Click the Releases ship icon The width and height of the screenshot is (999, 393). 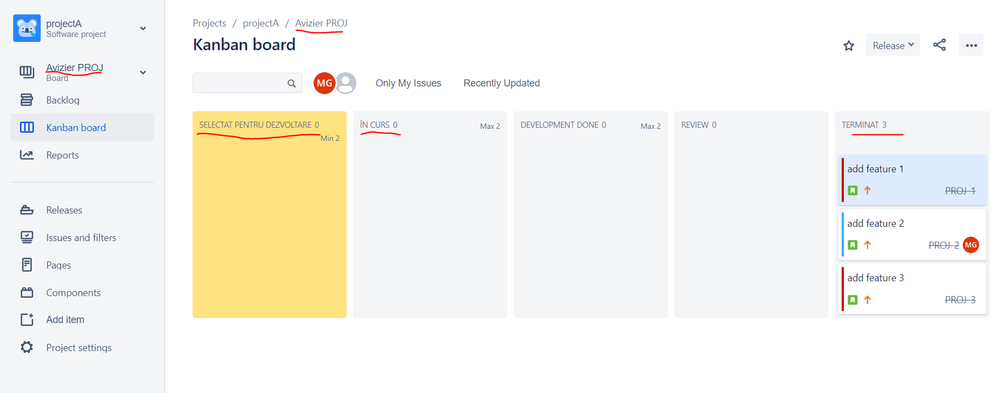tap(27, 210)
